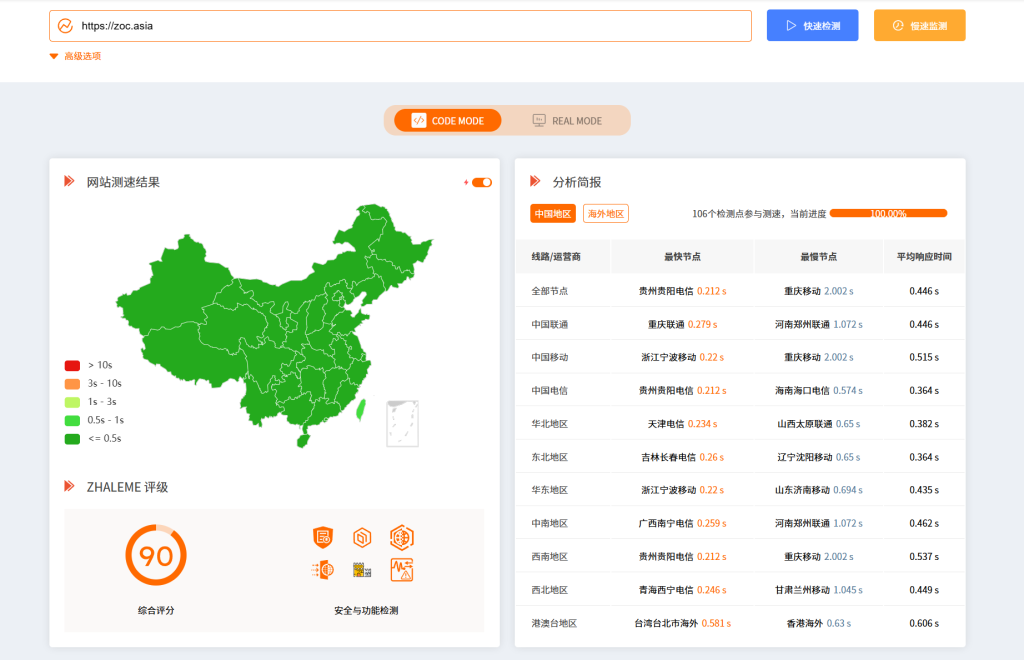Select the 中国地区 tab
Viewport: 1024px width, 660px height.
pyautogui.click(x=552, y=214)
